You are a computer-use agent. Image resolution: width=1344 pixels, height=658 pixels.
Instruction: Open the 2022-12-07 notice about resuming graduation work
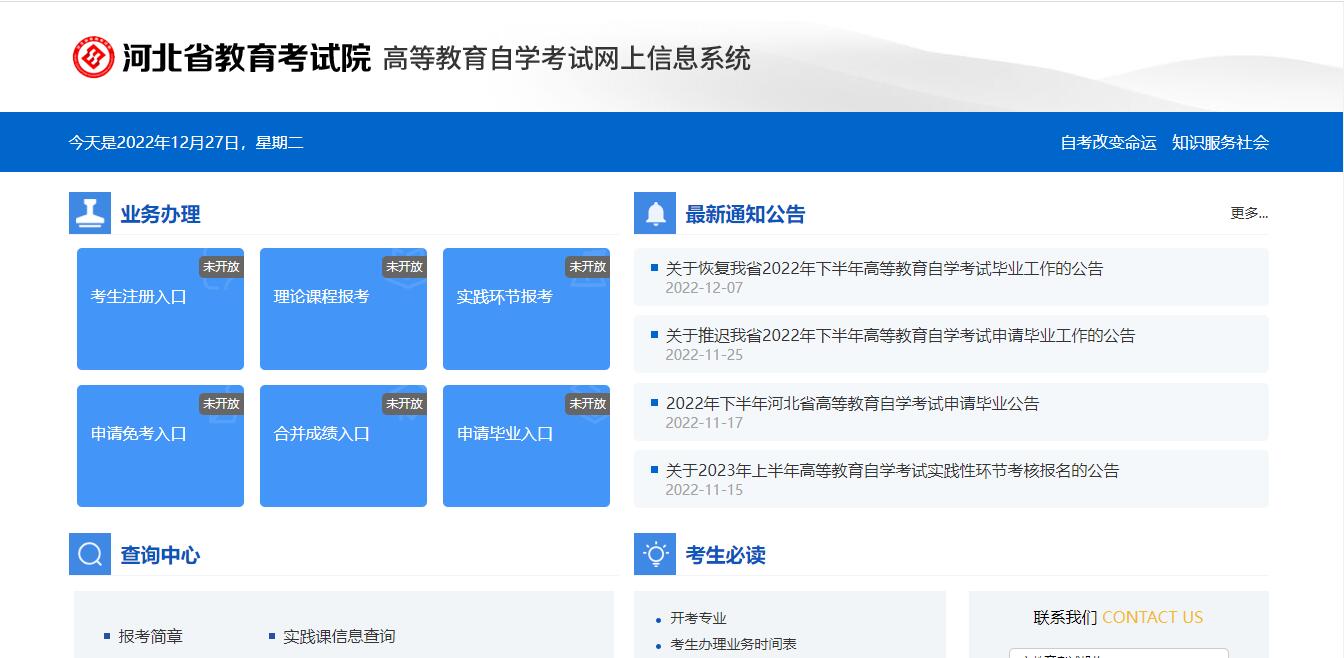(884, 269)
